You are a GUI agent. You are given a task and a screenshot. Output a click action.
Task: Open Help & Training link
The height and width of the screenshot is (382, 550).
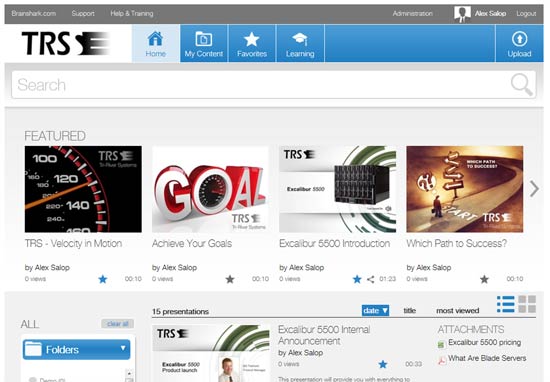(x=132, y=13)
